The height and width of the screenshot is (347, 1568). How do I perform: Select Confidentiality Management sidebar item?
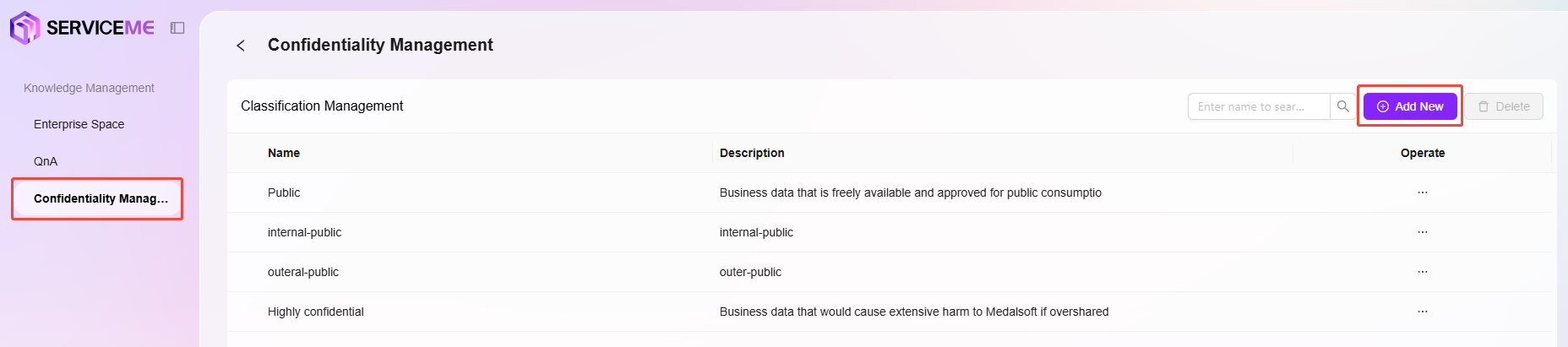98,198
